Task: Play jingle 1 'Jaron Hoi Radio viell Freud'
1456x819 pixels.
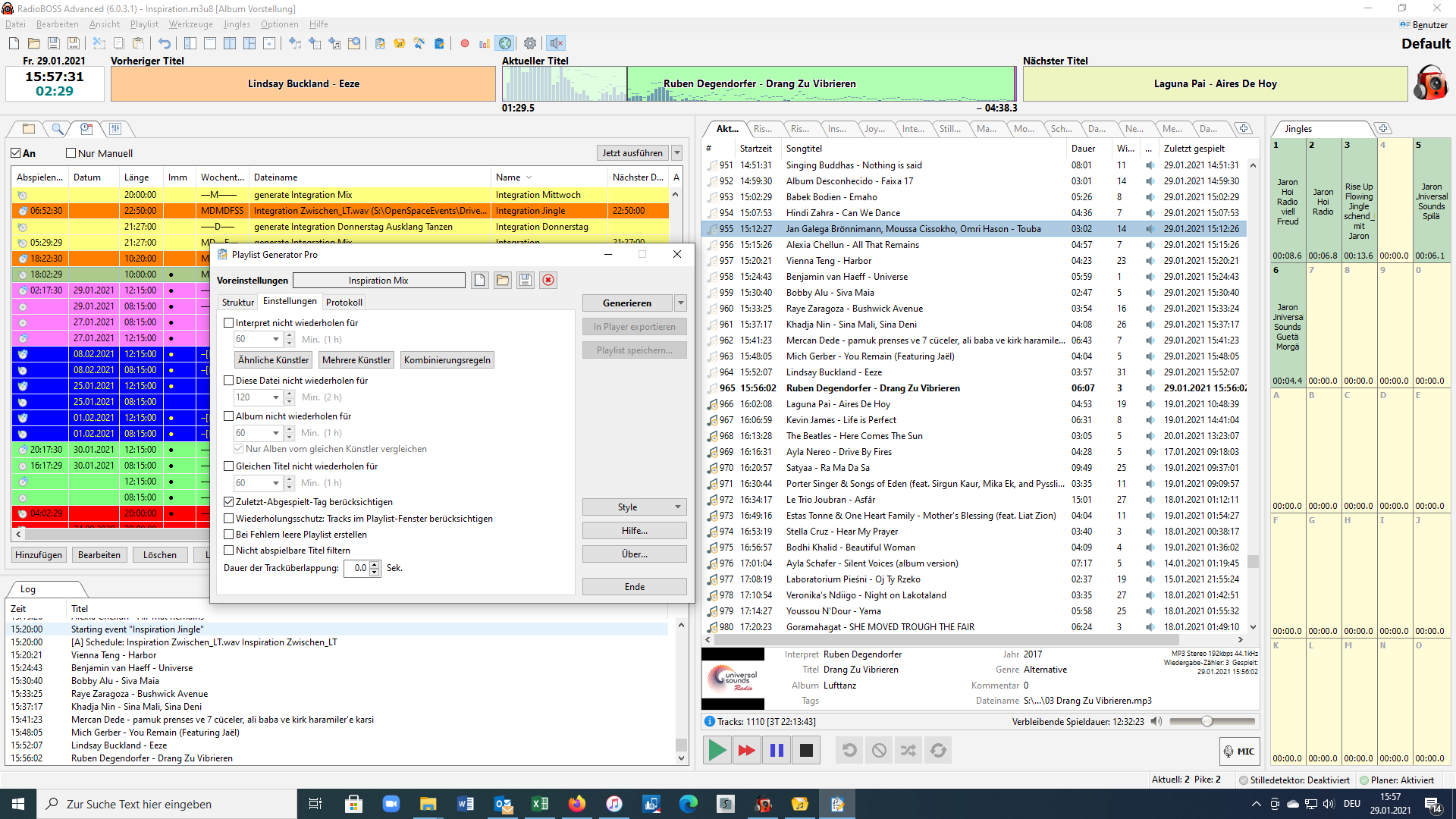Action: (x=1288, y=200)
